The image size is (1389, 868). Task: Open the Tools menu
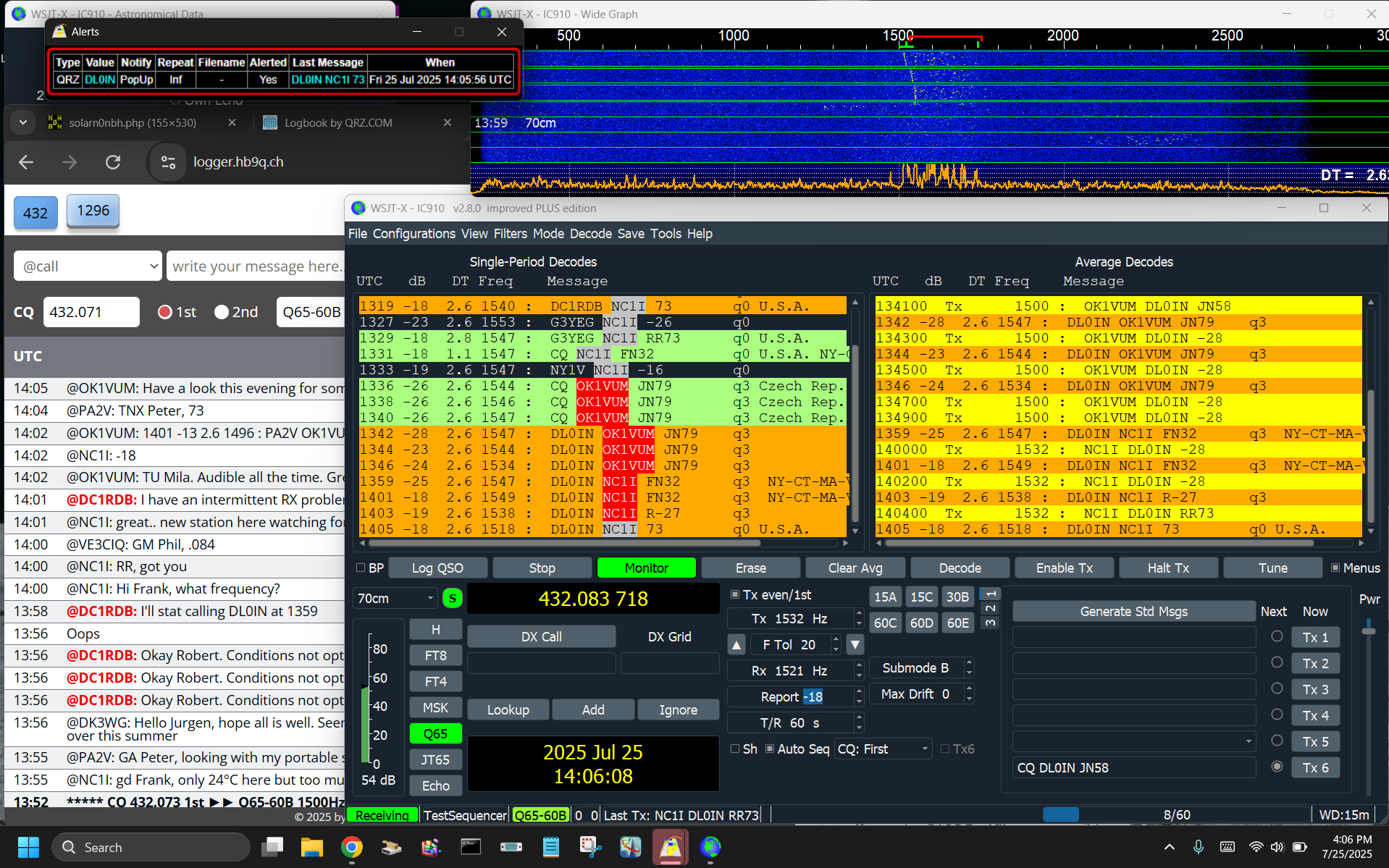666,233
